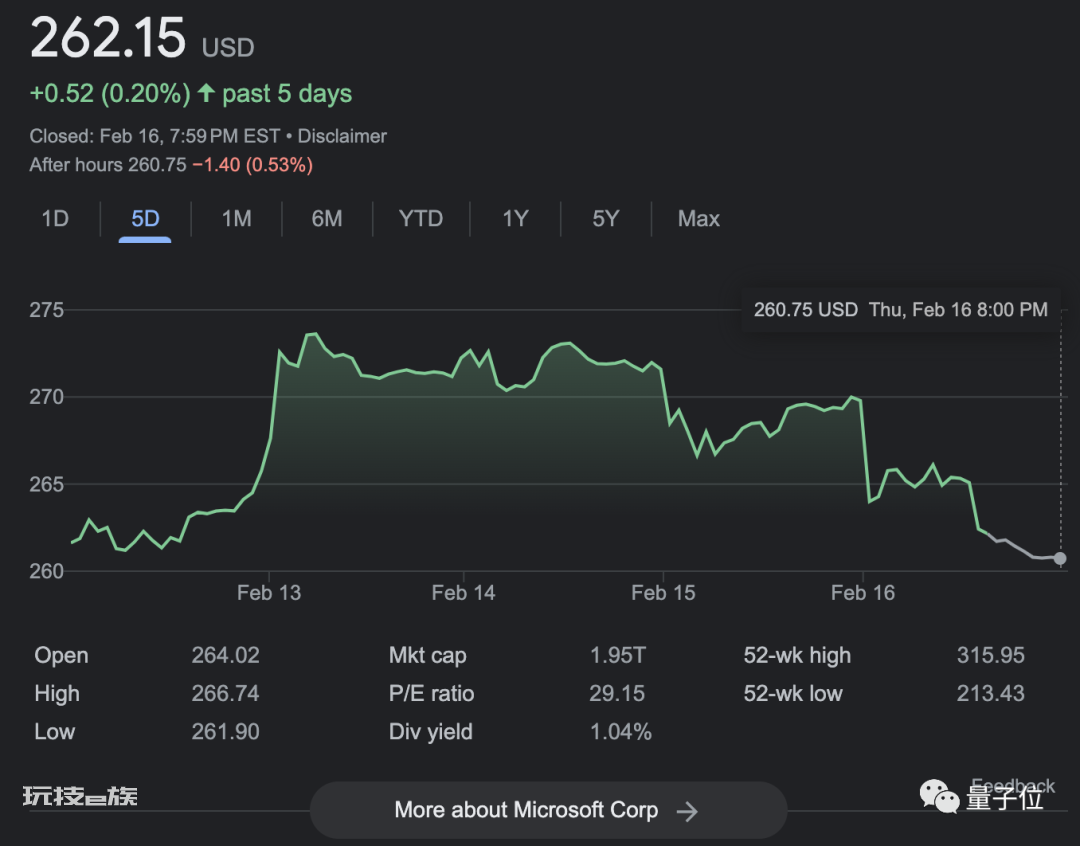Click the arrow in More about Microsoft Corp

tap(687, 812)
